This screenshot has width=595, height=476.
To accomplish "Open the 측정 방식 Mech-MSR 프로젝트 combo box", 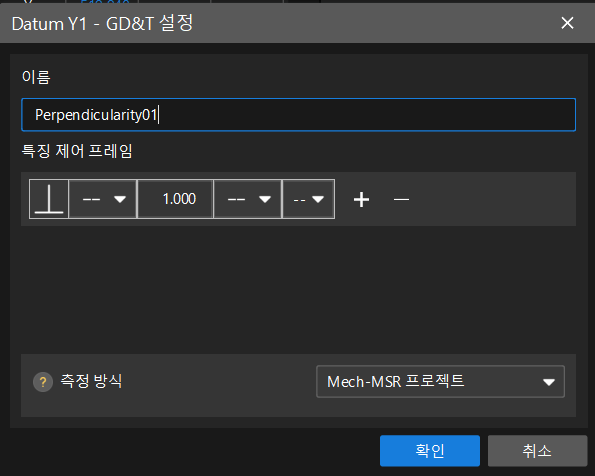I will (x=440, y=381).
